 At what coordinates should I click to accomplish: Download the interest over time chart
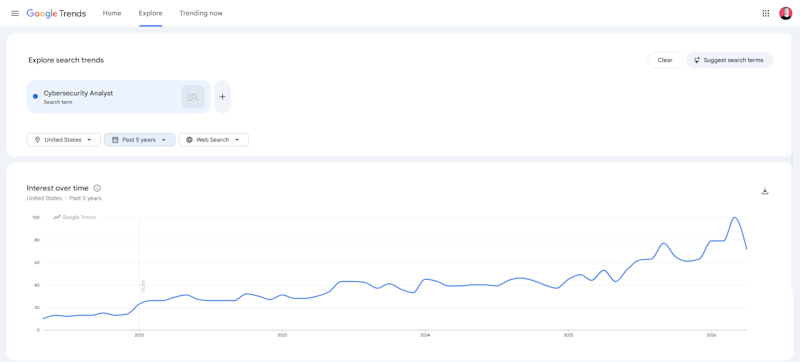tap(764, 191)
